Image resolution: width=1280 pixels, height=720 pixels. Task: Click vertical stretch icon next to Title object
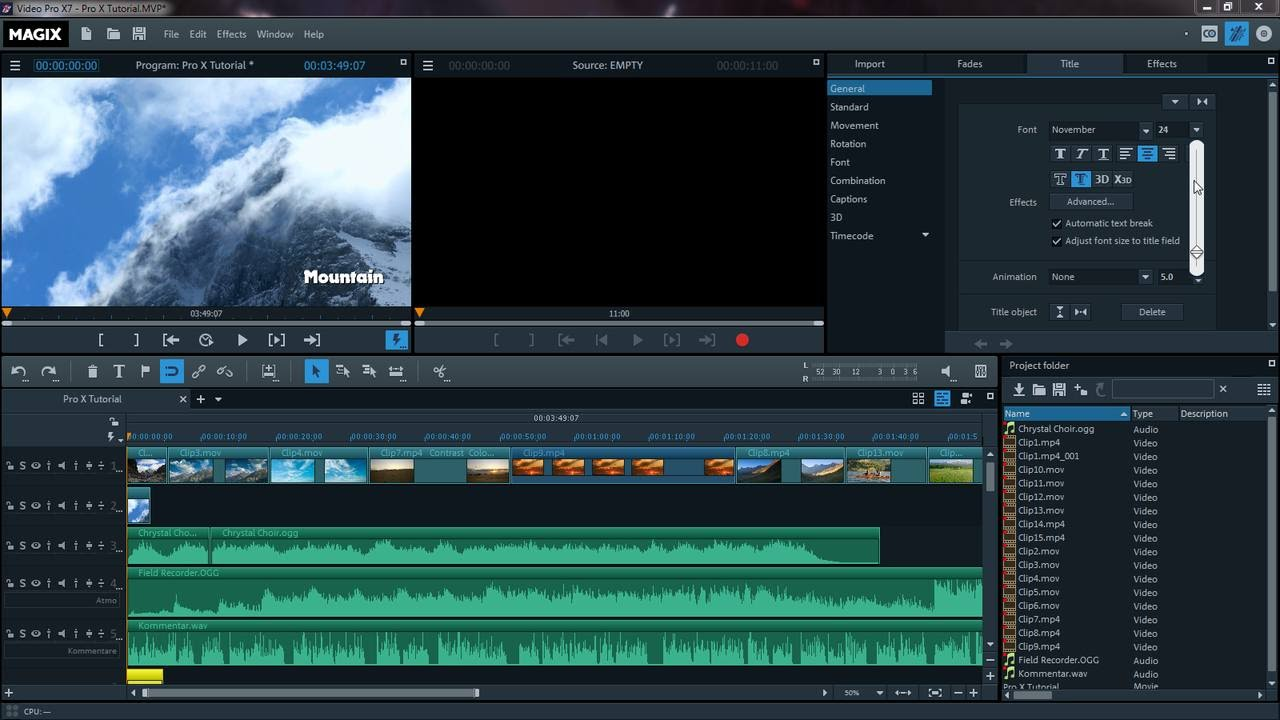click(x=1060, y=312)
